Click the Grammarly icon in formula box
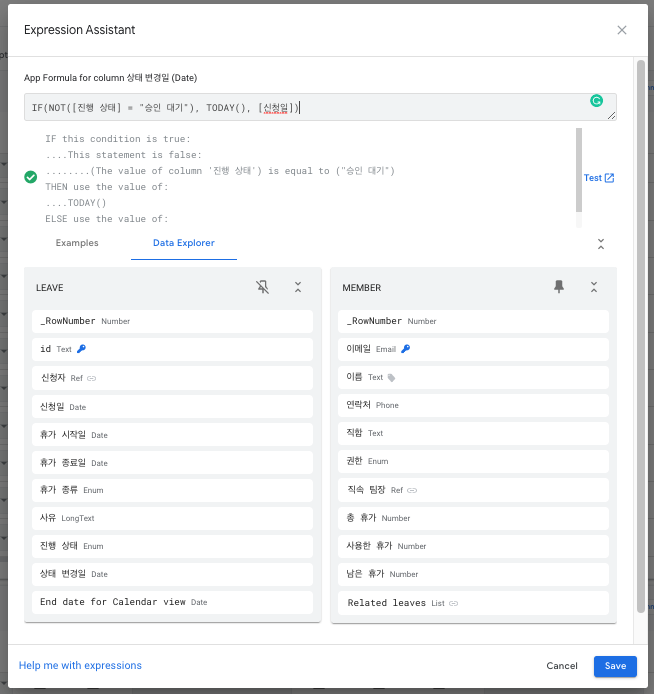 [x=596, y=101]
